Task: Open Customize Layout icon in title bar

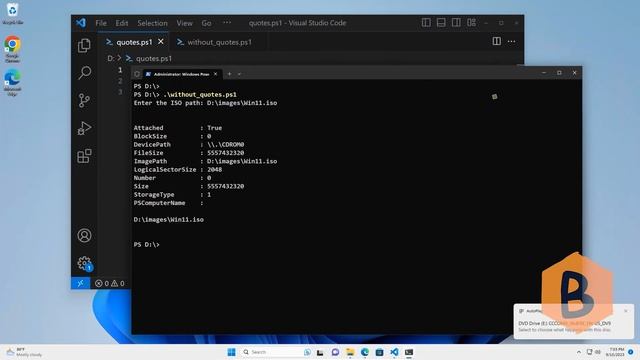Action: point(471,23)
